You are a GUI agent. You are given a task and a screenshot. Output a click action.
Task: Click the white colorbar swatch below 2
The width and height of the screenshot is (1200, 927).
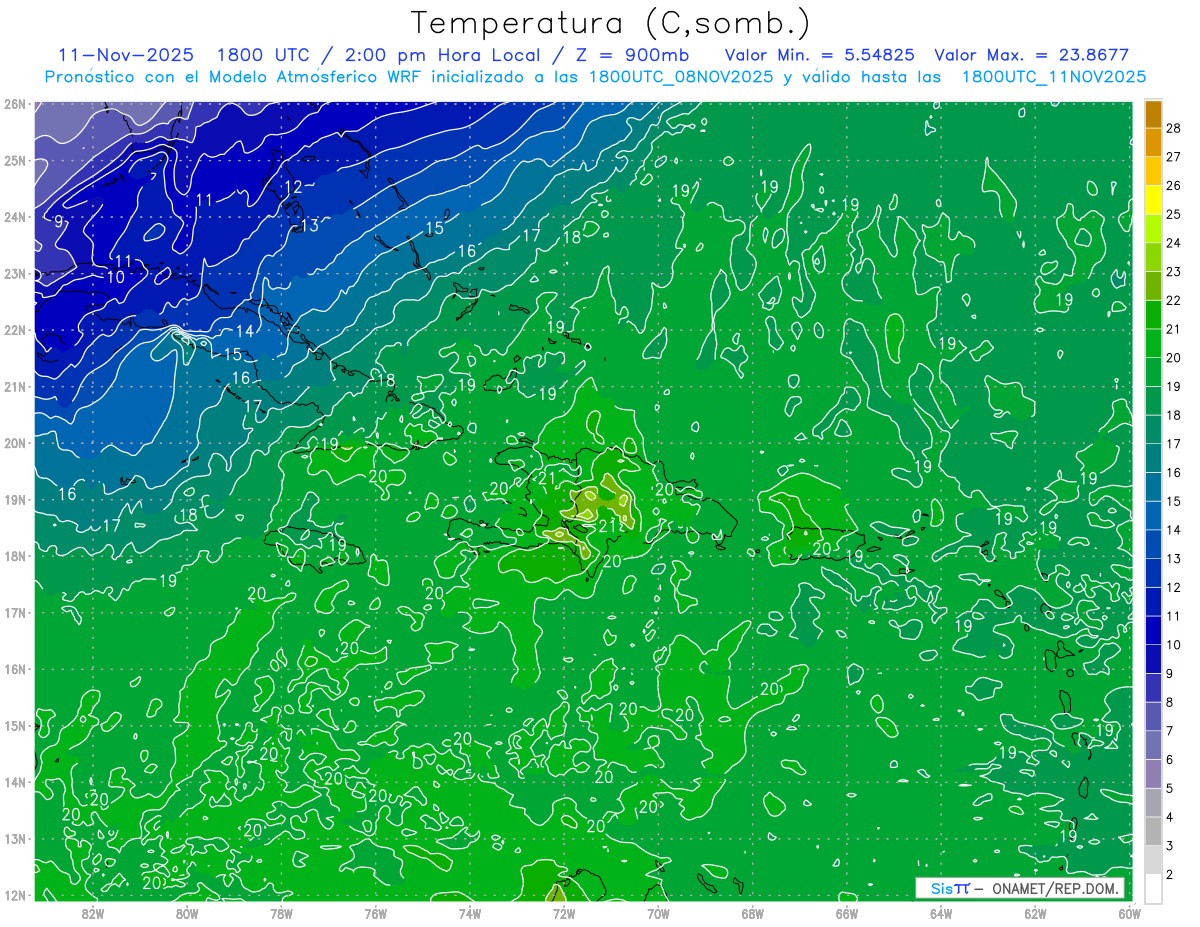(x=1153, y=887)
